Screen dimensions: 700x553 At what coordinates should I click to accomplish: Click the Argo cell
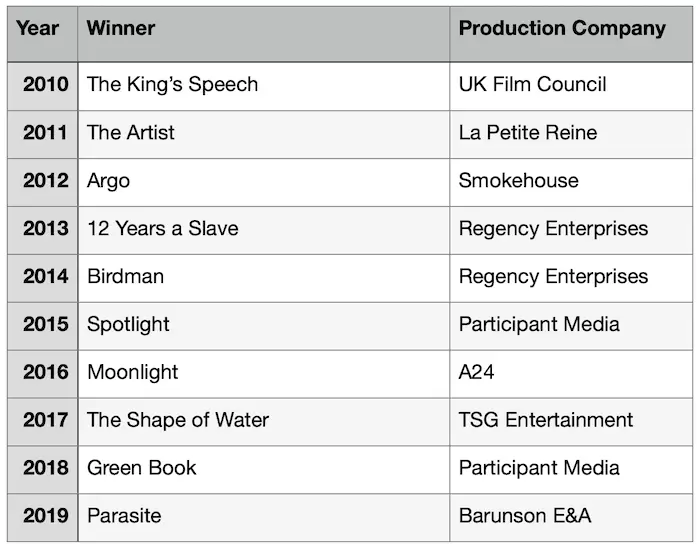click(264, 182)
